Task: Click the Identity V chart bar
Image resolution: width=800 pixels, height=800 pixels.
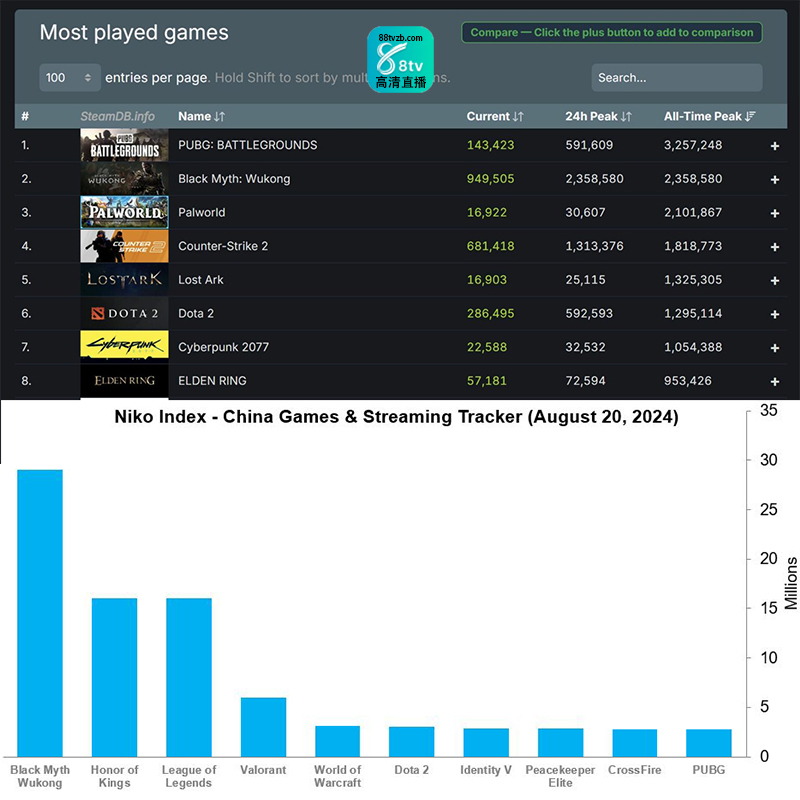Action: tap(486, 742)
